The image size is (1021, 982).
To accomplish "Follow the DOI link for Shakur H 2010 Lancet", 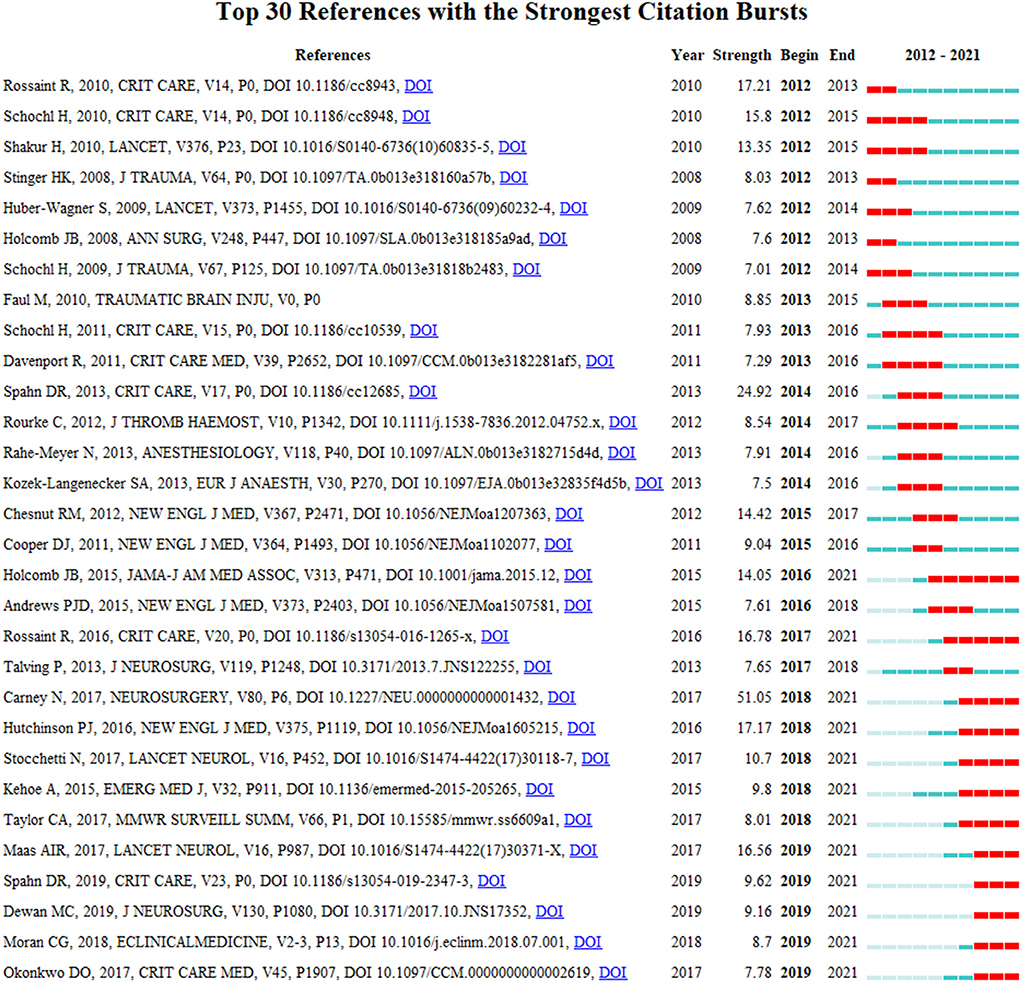I will tap(512, 147).
